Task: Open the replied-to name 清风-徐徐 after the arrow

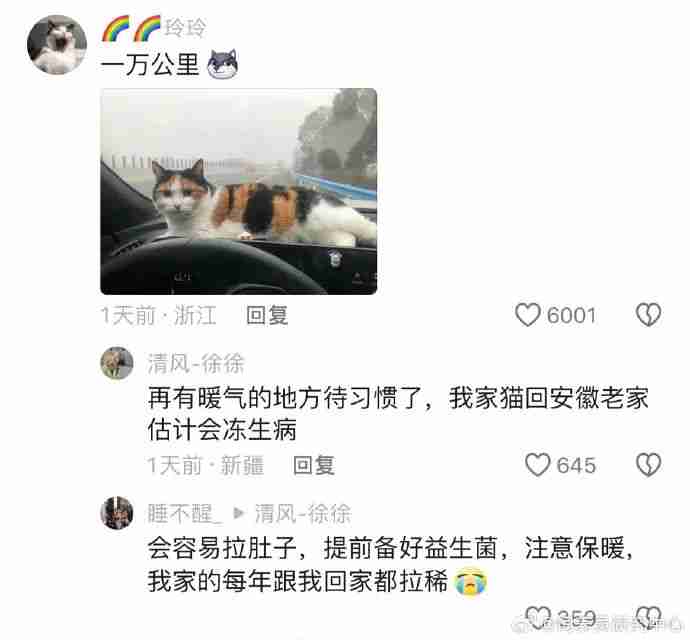Action: [x=303, y=514]
